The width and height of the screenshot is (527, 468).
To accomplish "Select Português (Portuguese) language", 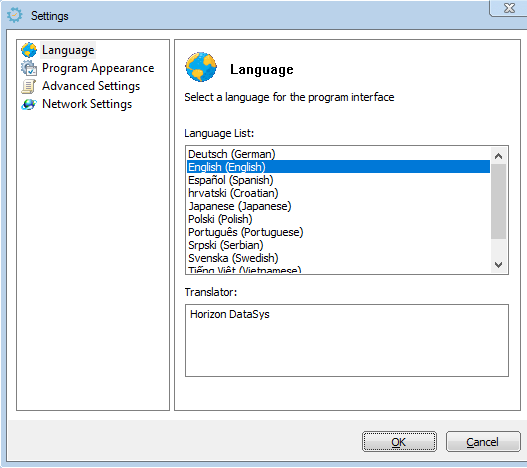I will pyautogui.click(x=338, y=232).
